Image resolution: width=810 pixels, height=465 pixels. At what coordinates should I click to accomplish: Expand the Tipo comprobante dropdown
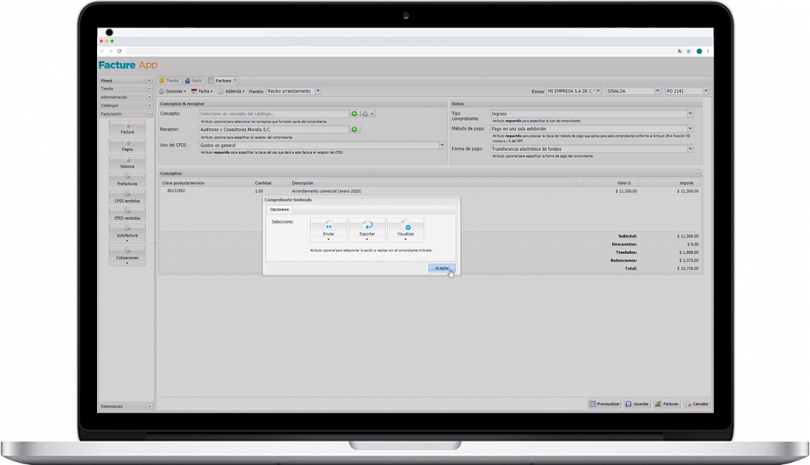point(690,114)
